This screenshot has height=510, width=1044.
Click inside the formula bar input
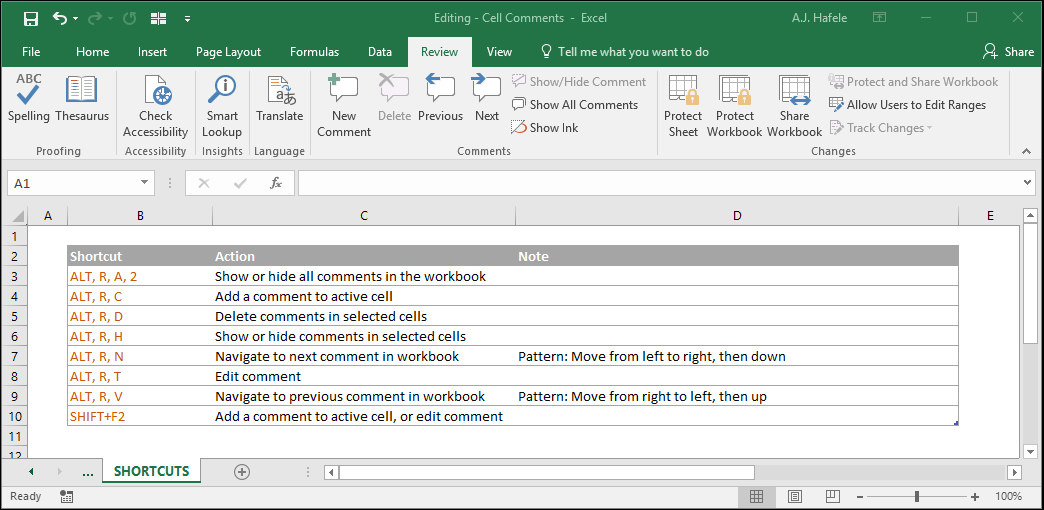pos(659,183)
